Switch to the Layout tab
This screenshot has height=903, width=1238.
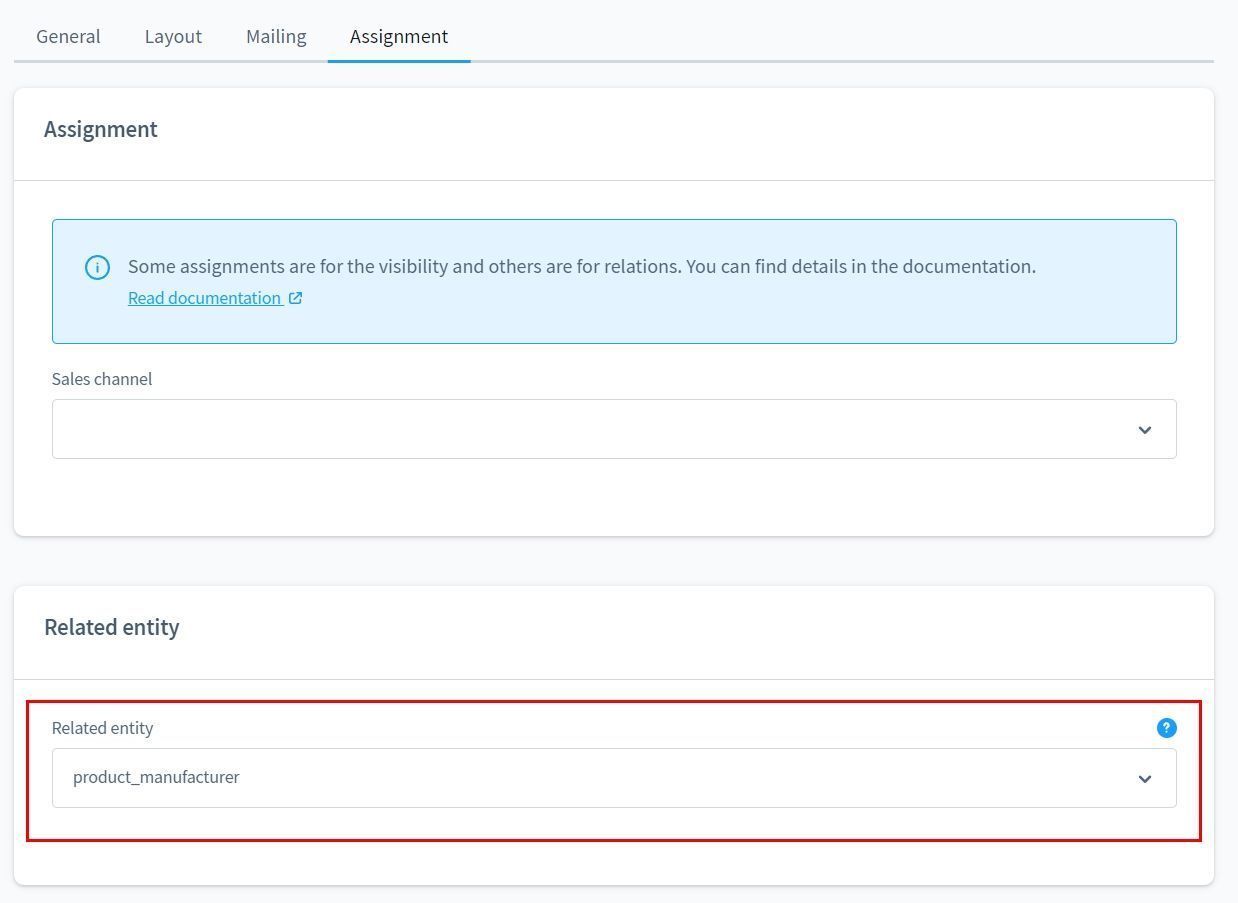click(173, 36)
